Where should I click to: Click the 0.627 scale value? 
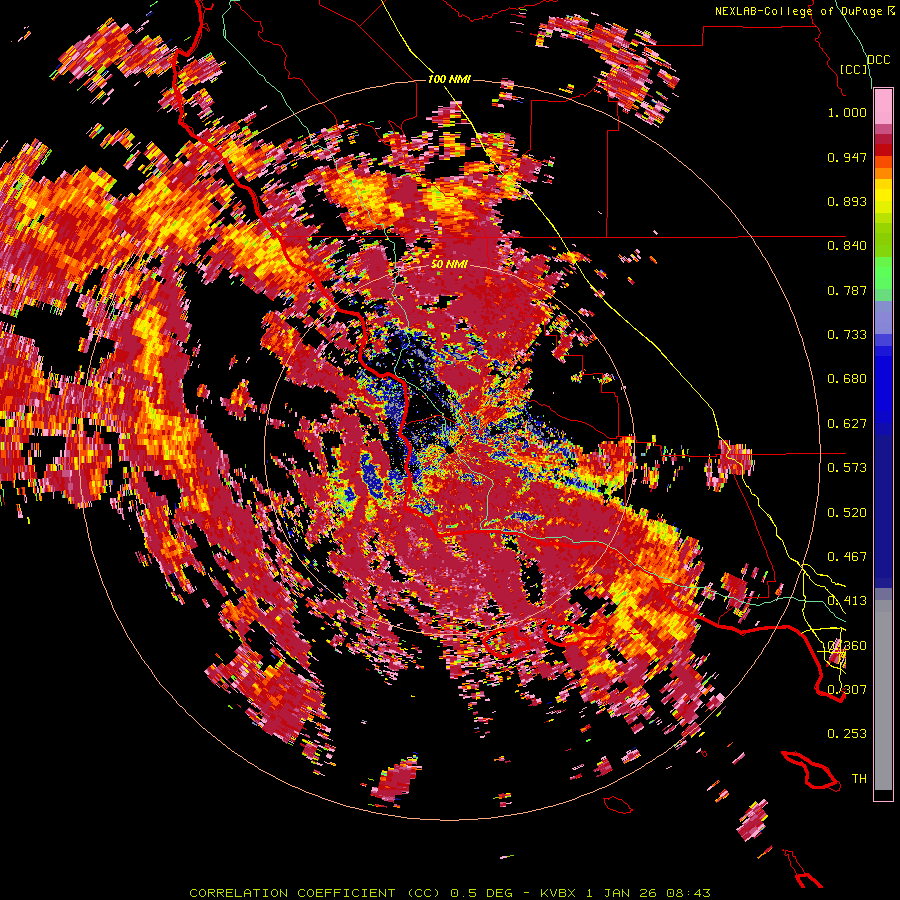coord(847,424)
